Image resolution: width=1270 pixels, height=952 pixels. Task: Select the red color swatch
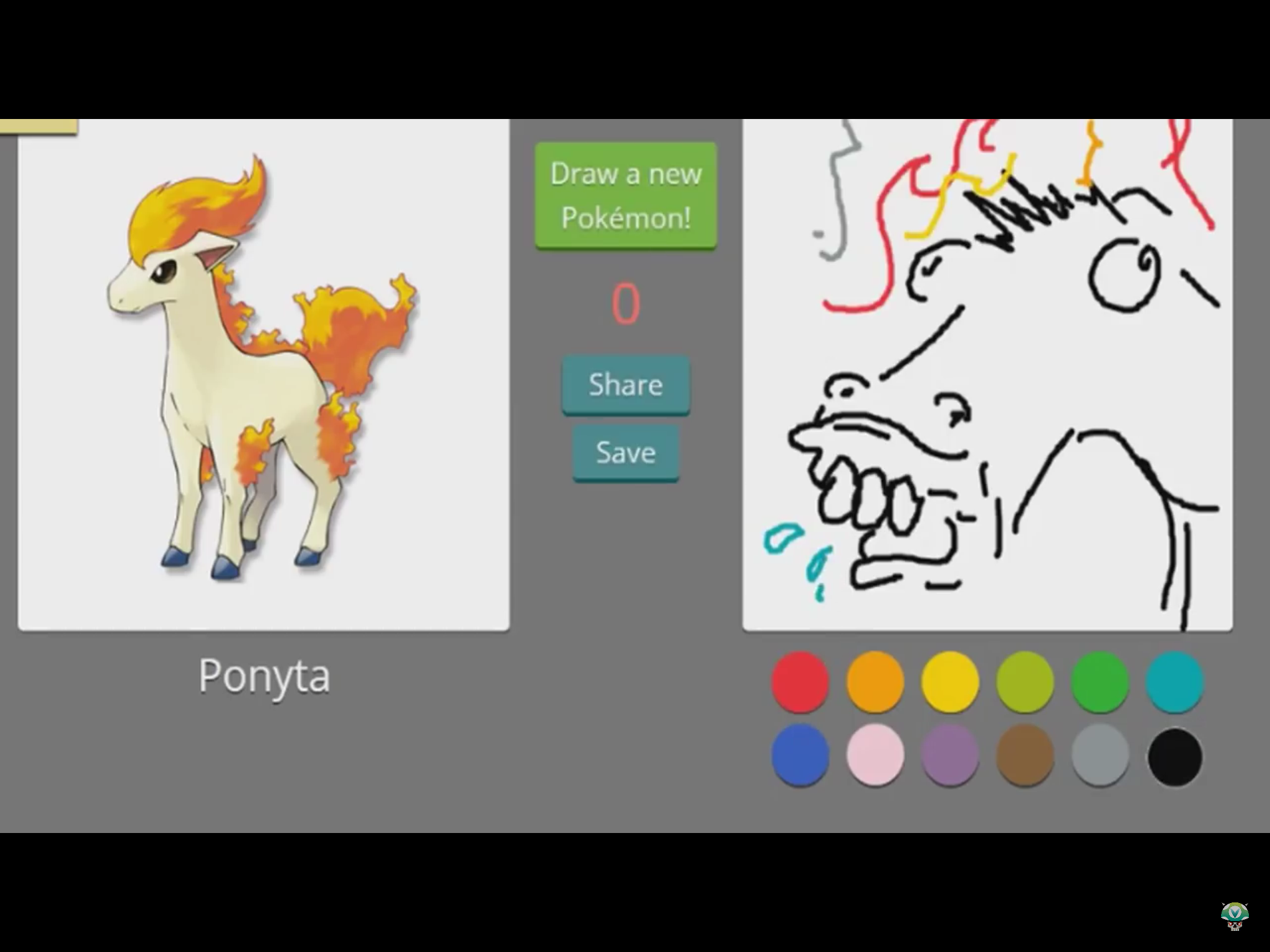[x=800, y=681]
